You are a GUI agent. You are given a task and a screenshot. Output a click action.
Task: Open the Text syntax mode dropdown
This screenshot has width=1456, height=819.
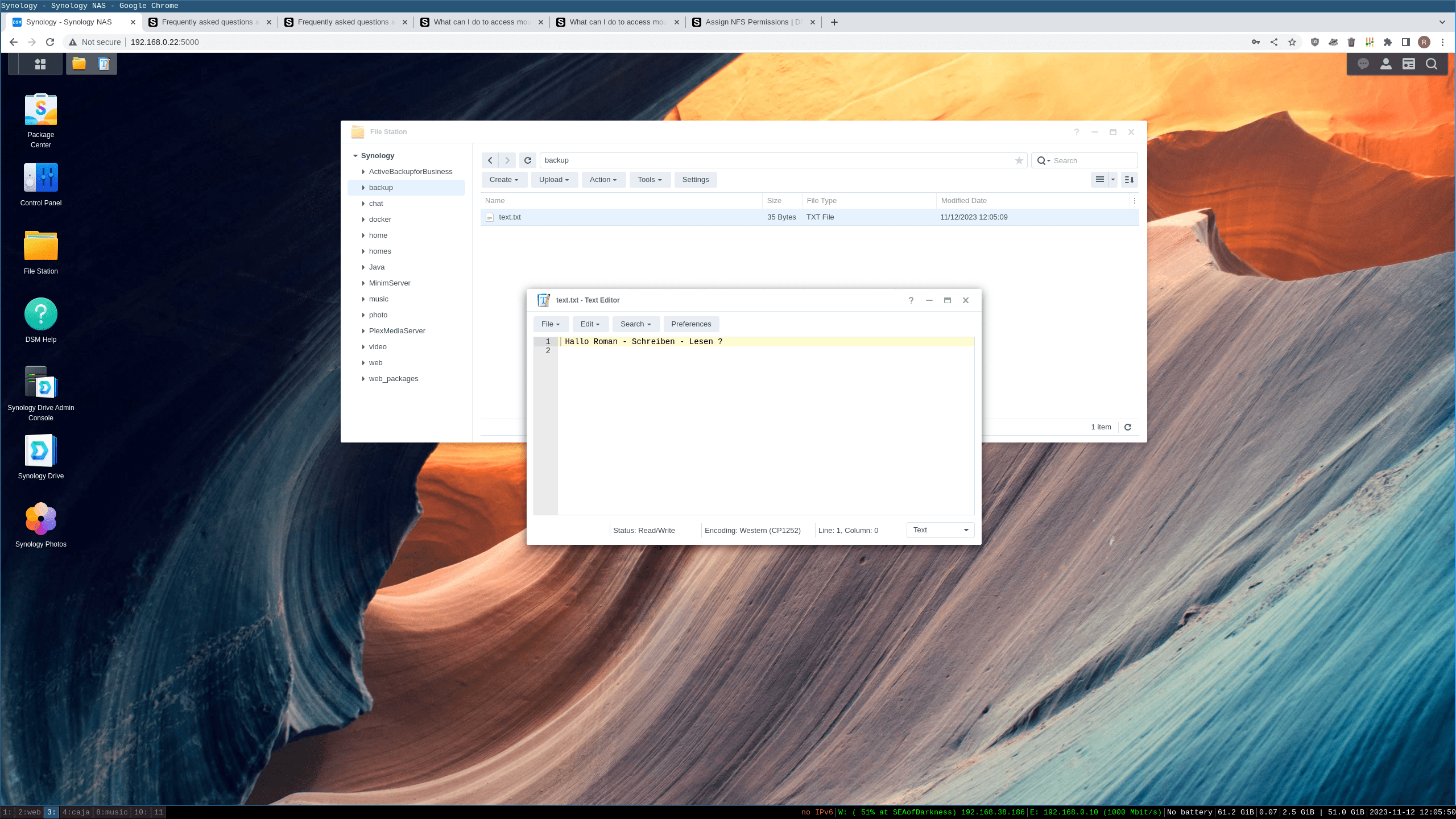tap(940, 530)
